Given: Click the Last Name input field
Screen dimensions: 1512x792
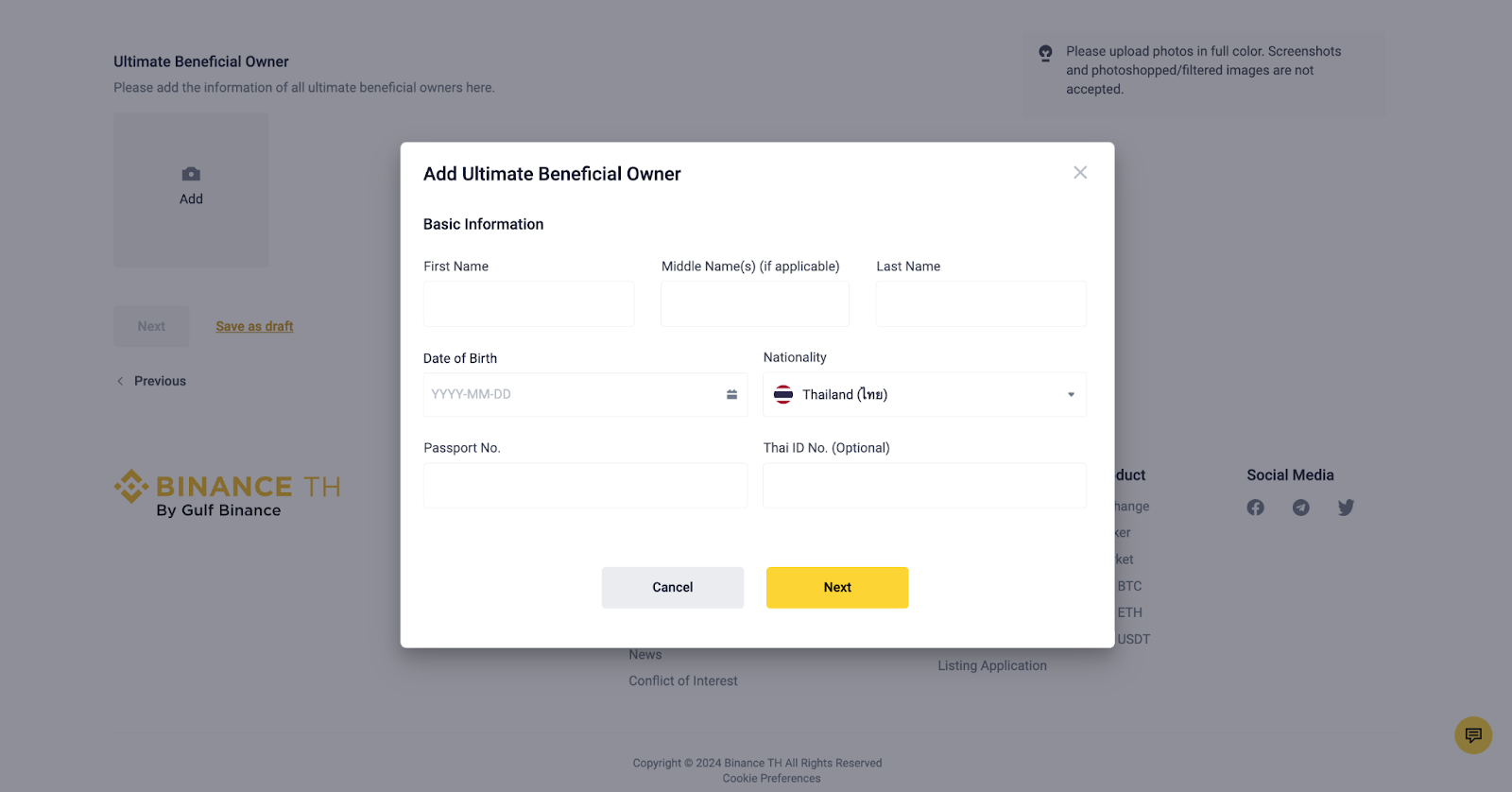Looking at the screenshot, I should pyautogui.click(x=981, y=304).
